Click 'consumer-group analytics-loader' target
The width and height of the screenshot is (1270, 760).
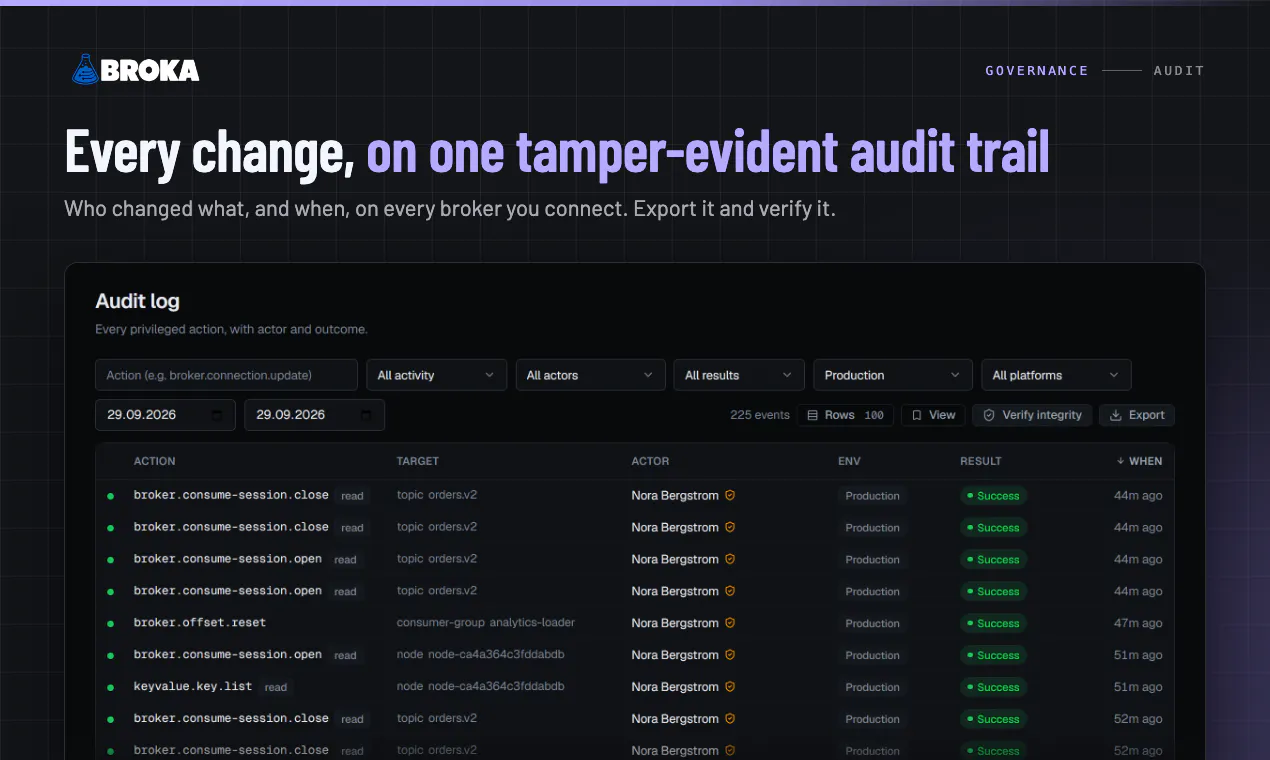[x=486, y=623]
